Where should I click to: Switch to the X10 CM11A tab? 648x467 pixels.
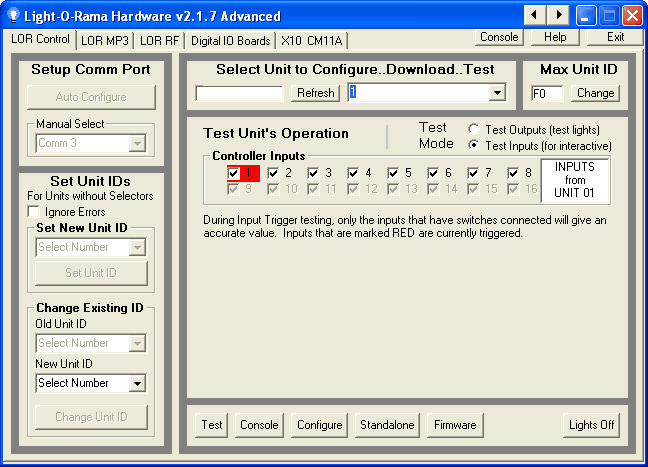pos(311,41)
